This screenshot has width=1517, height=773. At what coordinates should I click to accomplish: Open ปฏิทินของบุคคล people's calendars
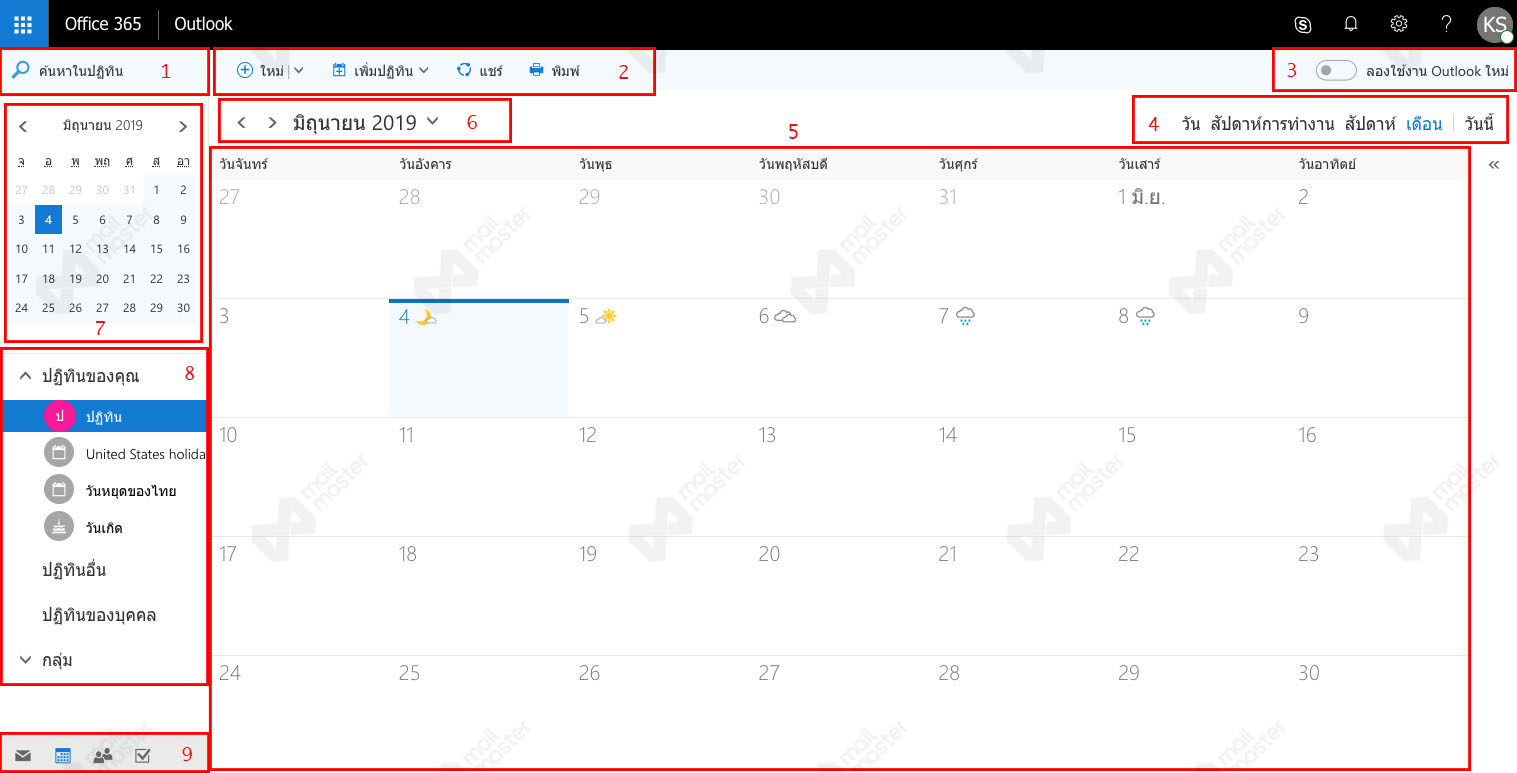click(98, 615)
